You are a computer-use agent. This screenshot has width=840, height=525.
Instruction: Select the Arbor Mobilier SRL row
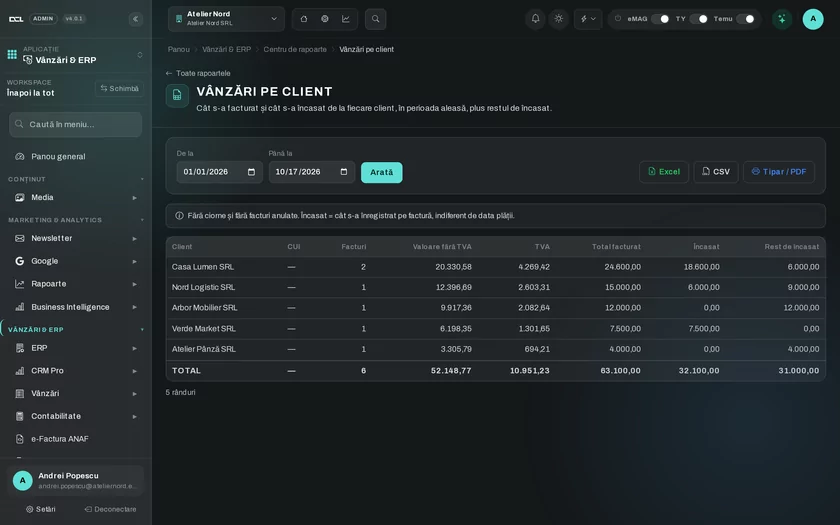point(496,308)
